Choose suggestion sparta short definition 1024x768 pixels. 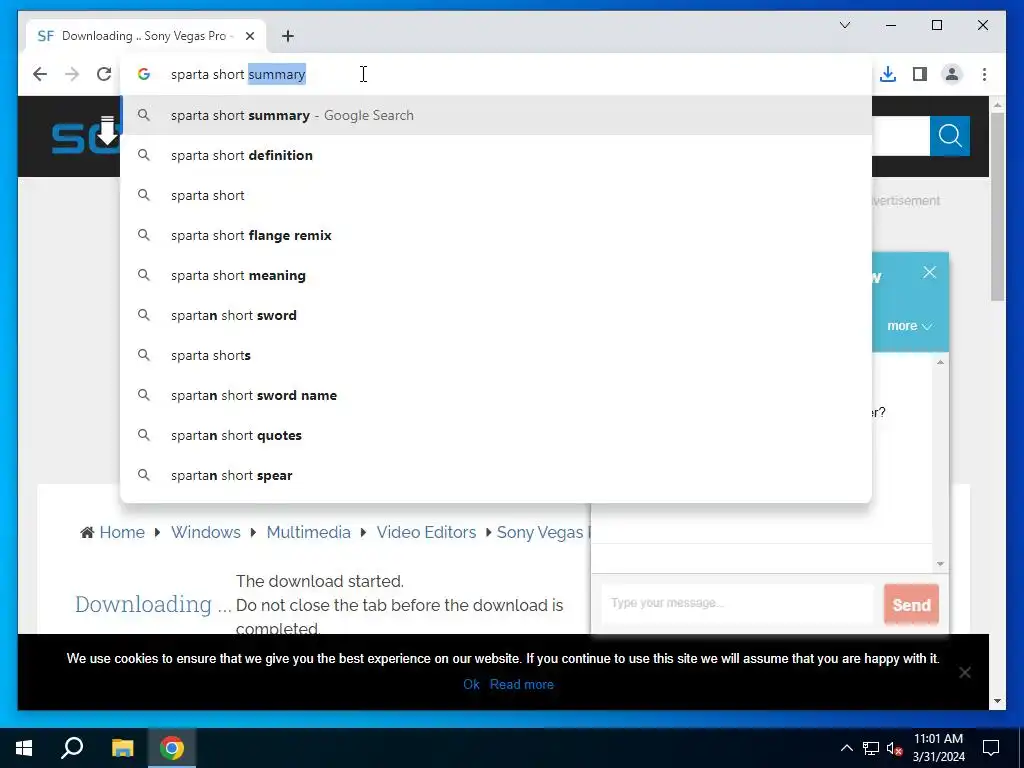pyautogui.click(x=496, y=155)
